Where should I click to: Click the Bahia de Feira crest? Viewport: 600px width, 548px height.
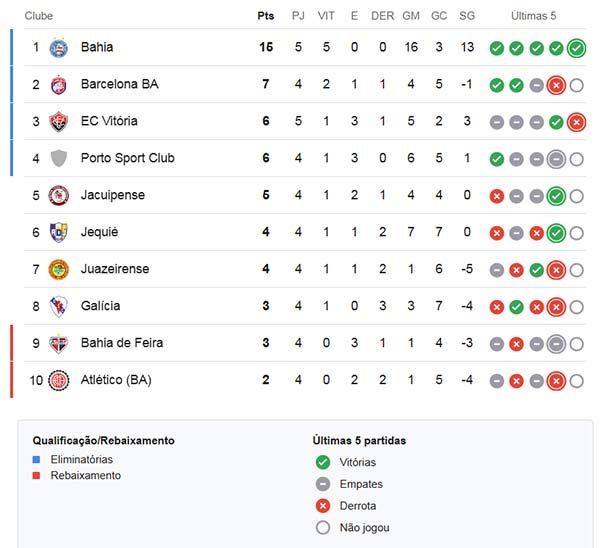[x=59, y=343]
